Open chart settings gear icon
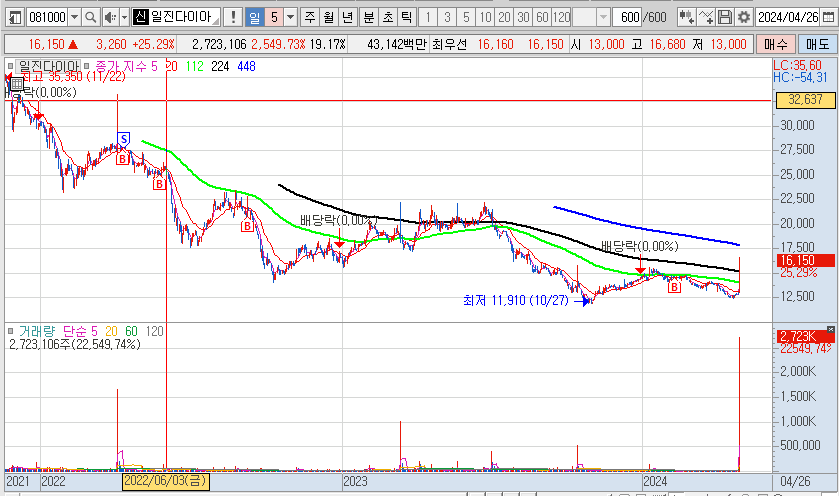This screenshot has width=839, height=496. (744, 18)
